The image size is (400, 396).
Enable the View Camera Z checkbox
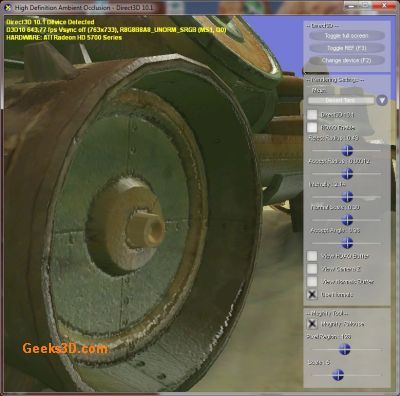pyautogui.click(x=312, y=269)
